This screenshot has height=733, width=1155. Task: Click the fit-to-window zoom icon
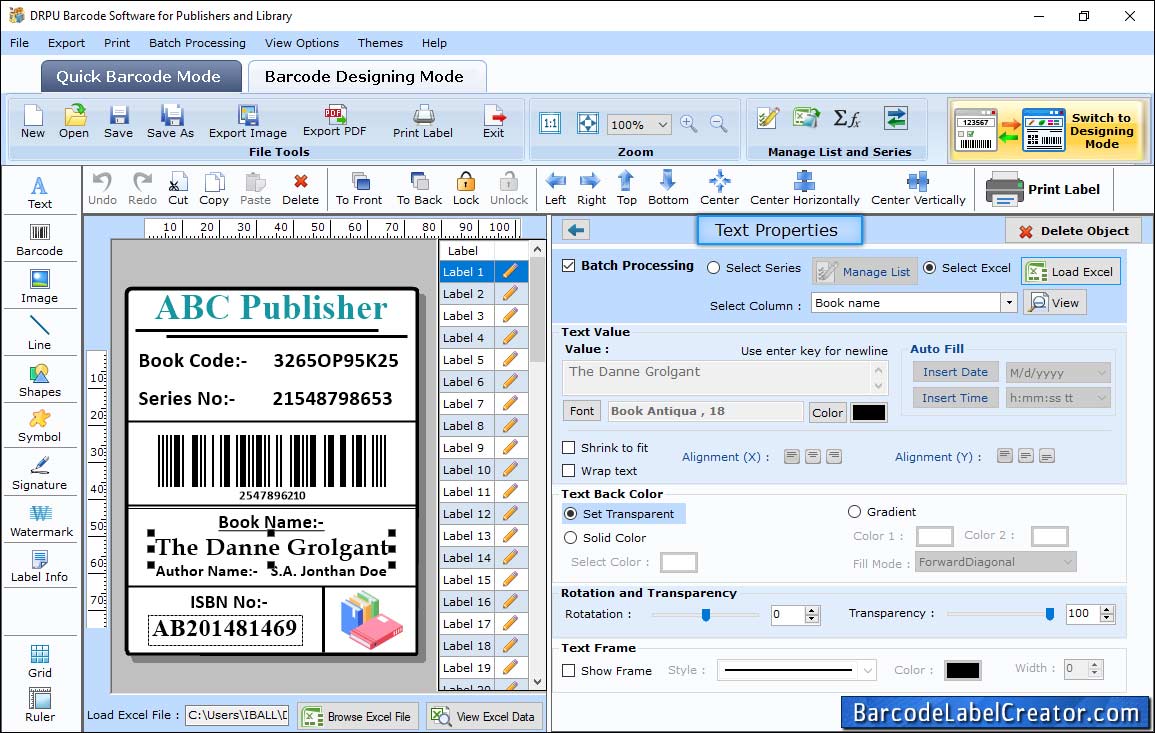coord(587,123)
